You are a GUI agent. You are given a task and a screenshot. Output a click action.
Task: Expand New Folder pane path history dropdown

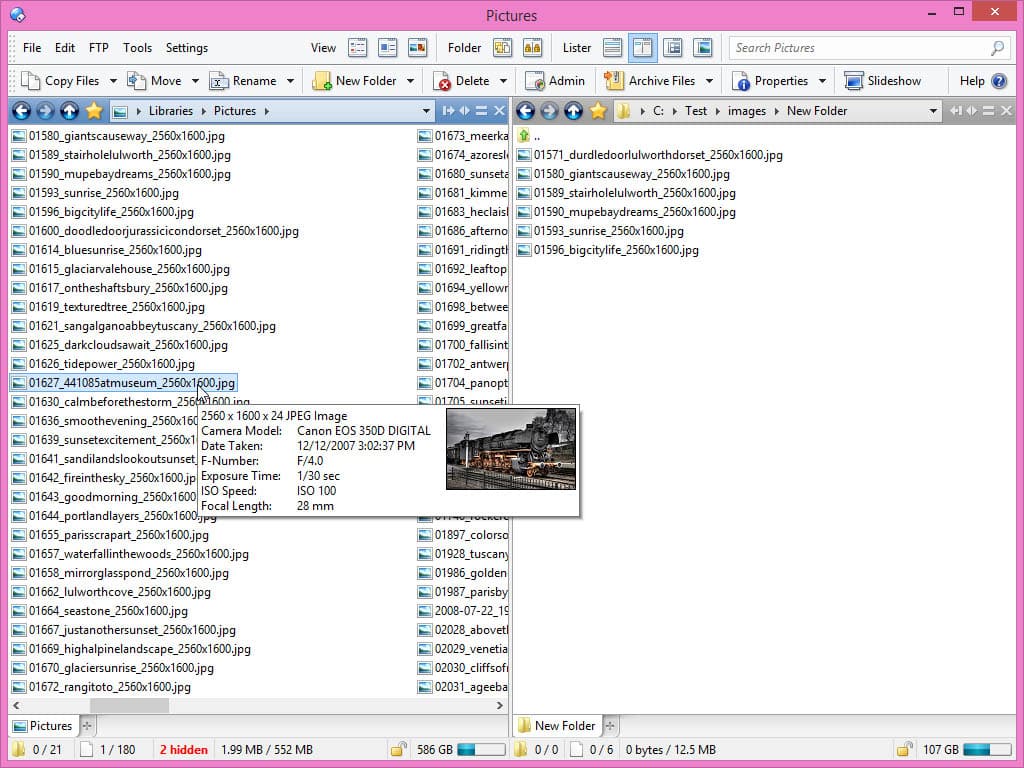(933, 111)
